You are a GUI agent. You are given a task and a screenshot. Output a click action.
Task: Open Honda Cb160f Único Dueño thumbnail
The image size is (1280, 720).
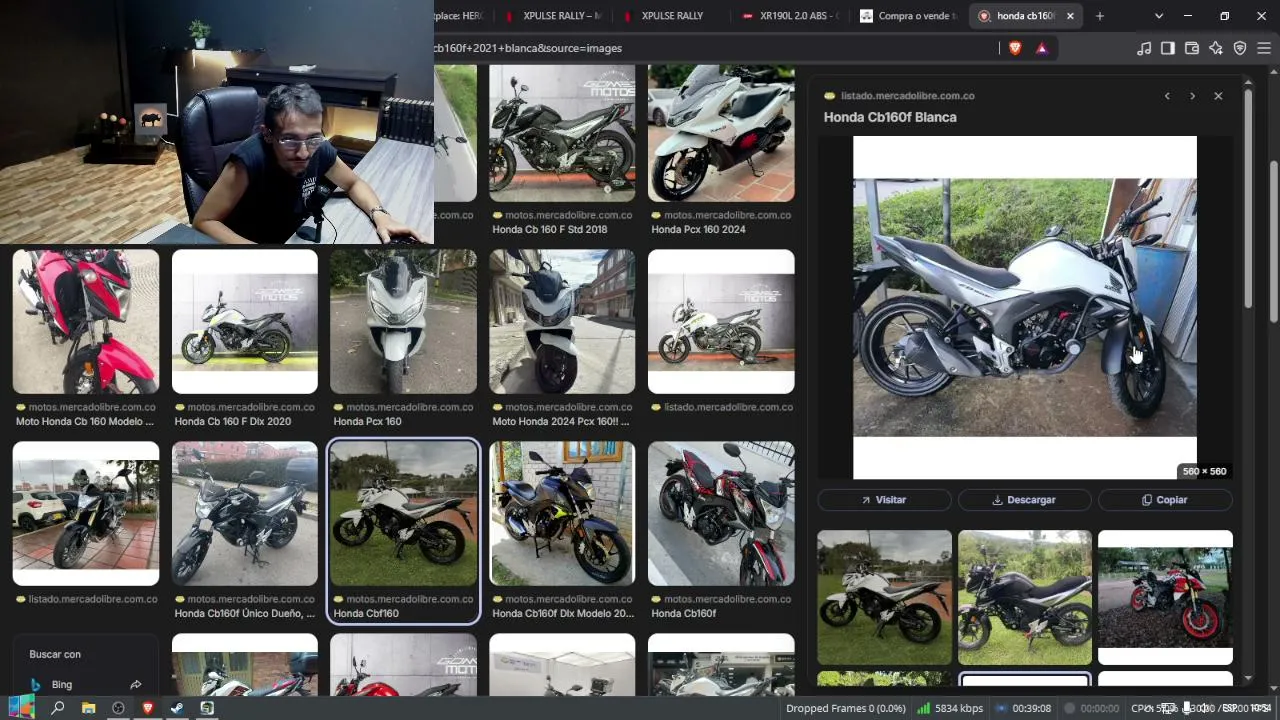pyautogui.click(x=245, y=513)
